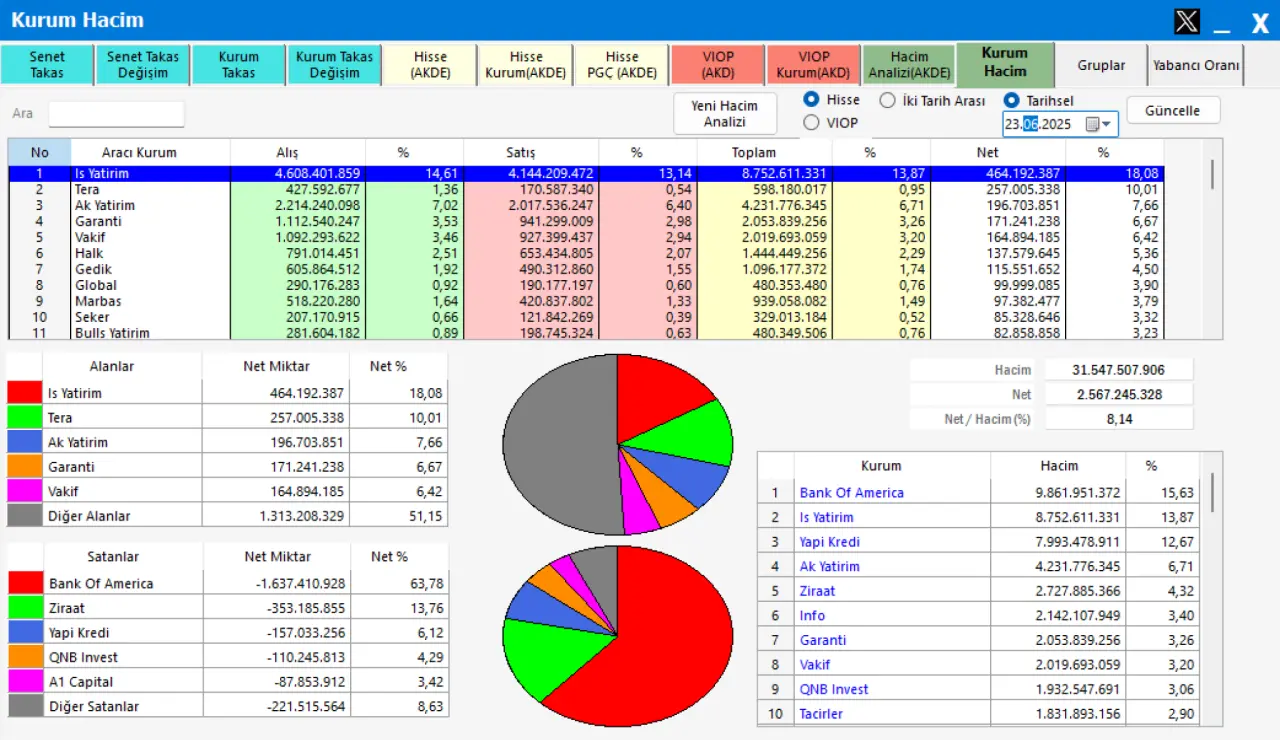Enable the Tarihsel radio option
This screenshot has width=1280, height=740.
(x=1012, y=100)
